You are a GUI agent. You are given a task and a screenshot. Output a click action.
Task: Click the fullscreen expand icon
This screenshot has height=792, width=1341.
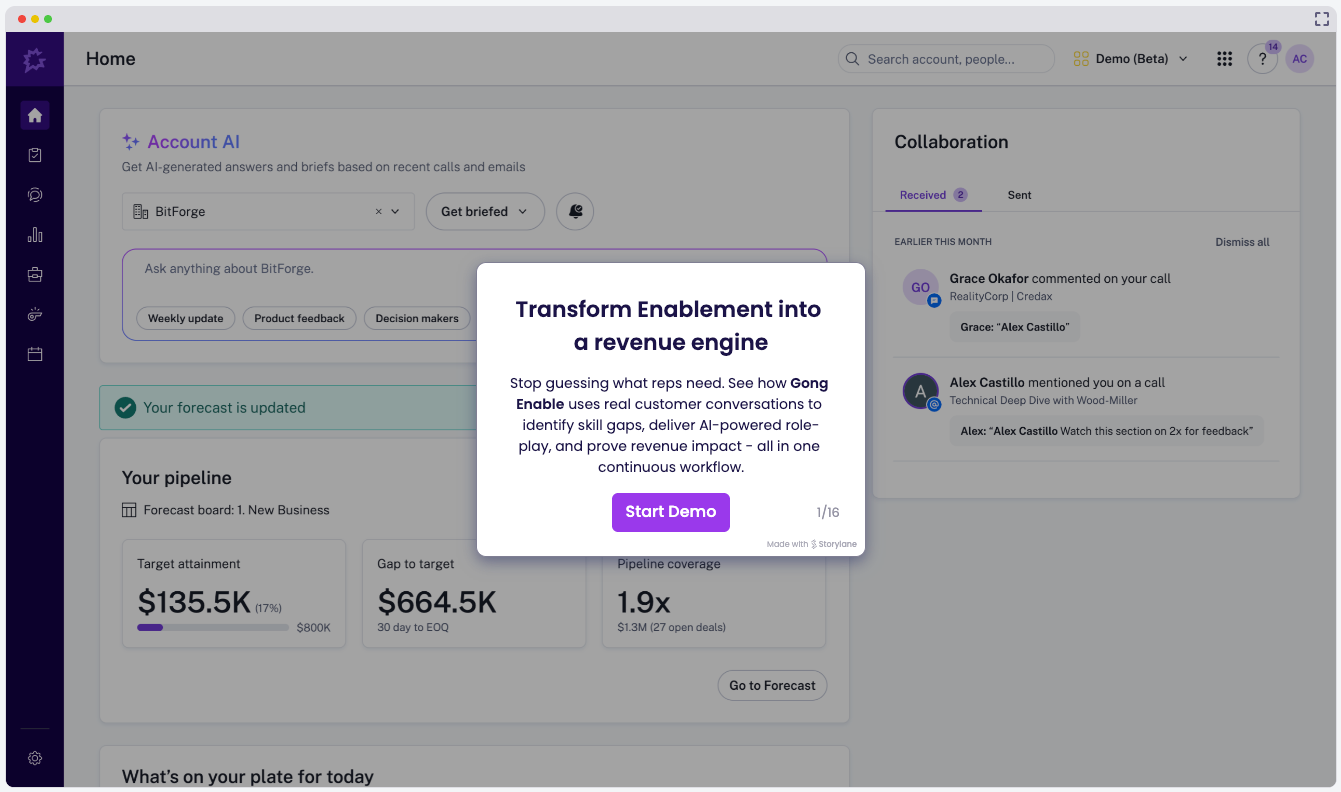click(x=1321, y=19)
